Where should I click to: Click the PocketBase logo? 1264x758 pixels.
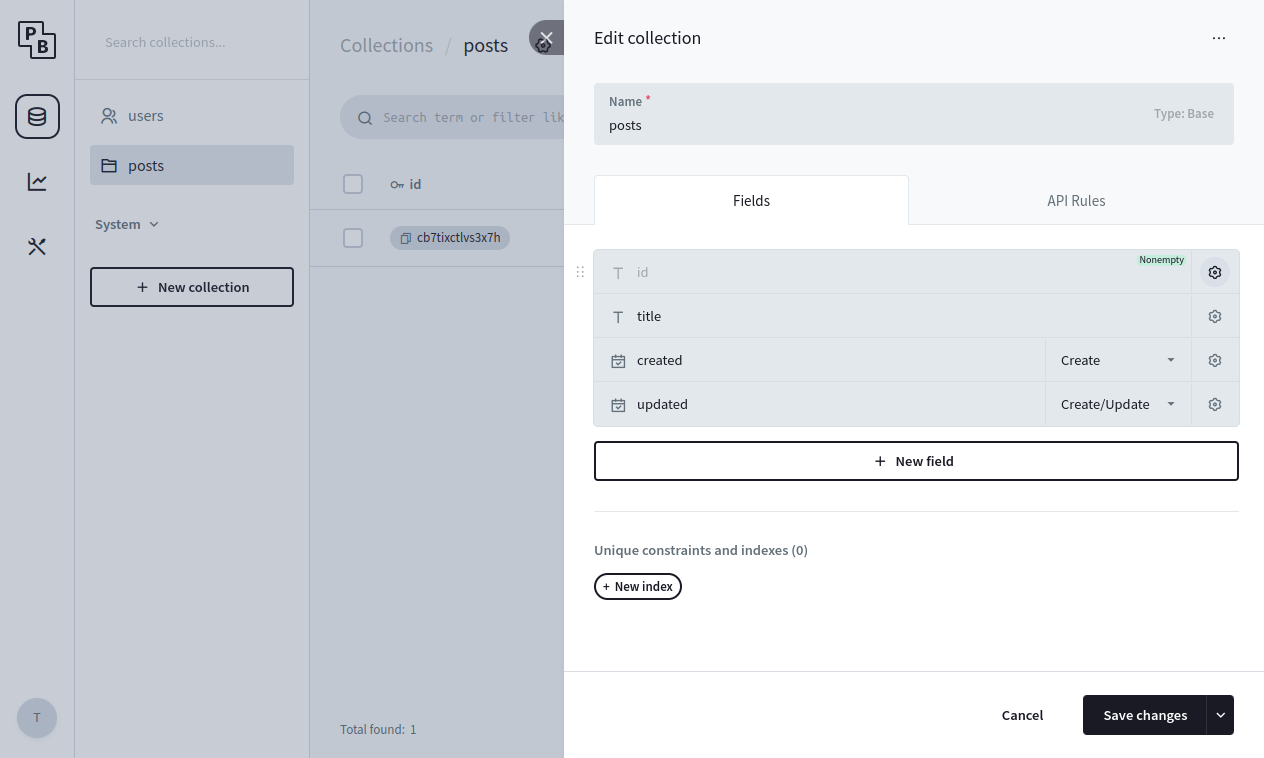pos(37,40)
